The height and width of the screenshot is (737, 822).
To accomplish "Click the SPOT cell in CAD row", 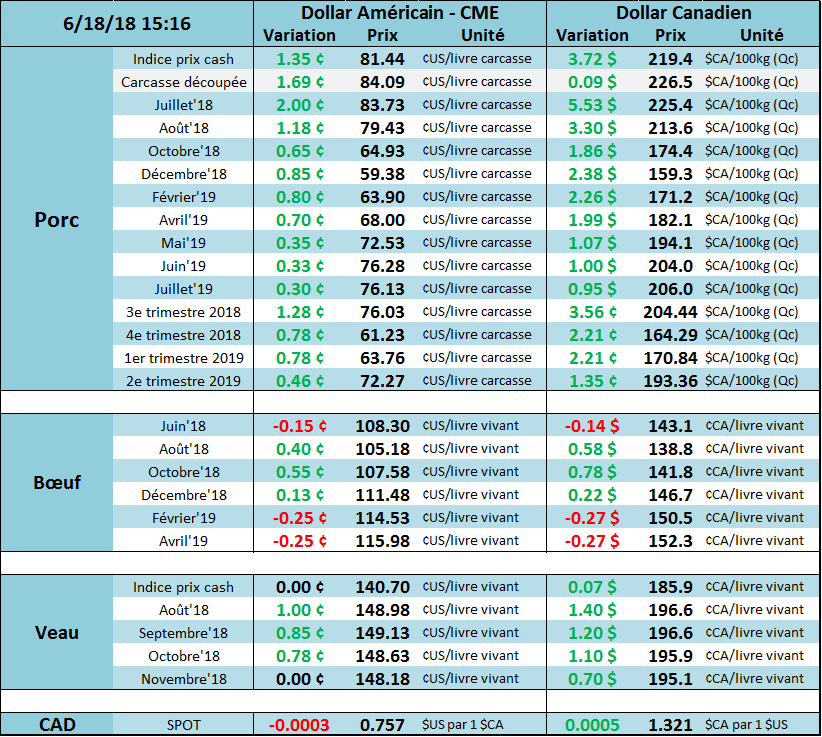I will (184, 724).
